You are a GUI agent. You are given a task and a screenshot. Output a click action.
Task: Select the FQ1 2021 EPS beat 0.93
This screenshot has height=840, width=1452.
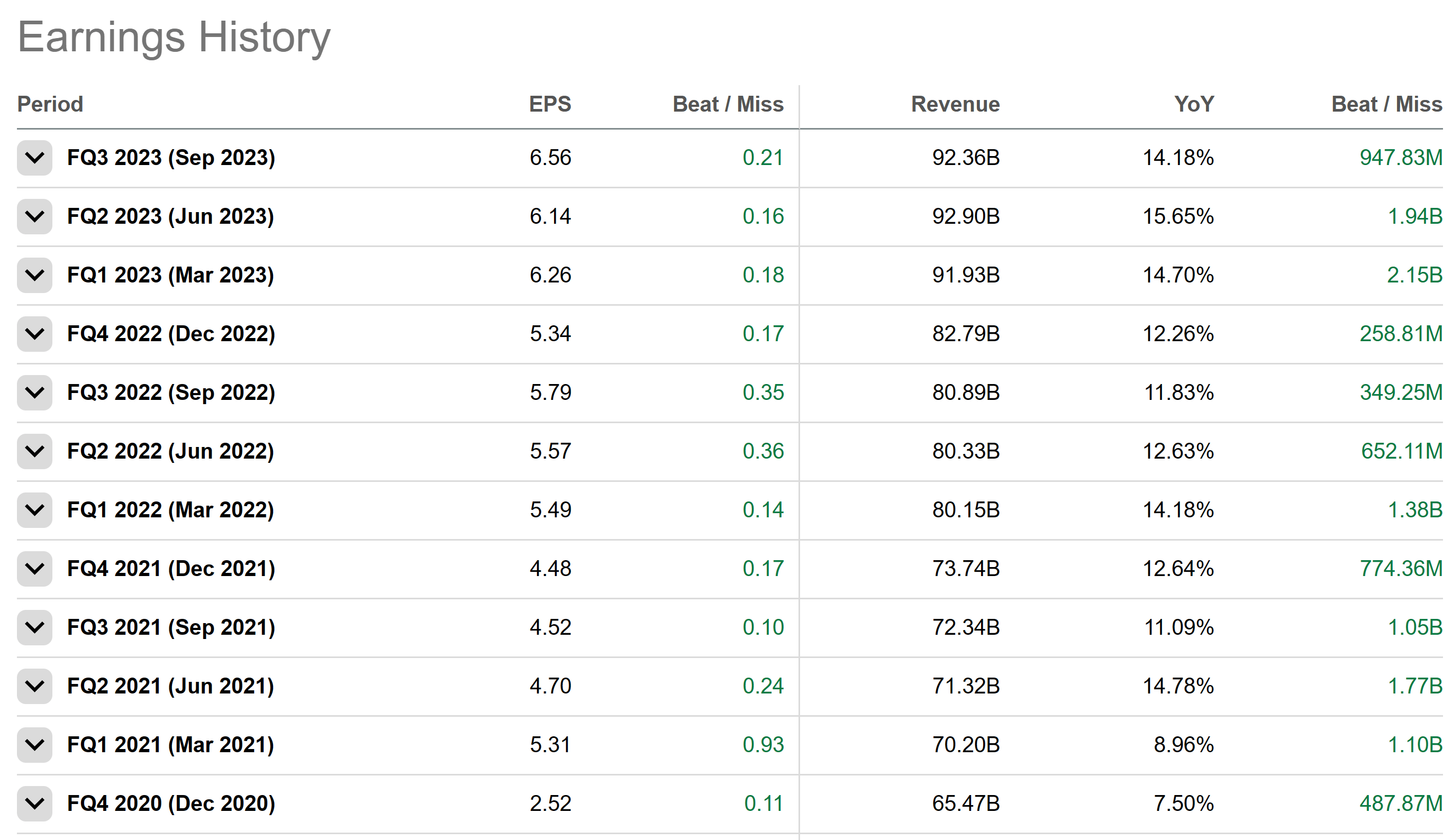coord(763,745)
